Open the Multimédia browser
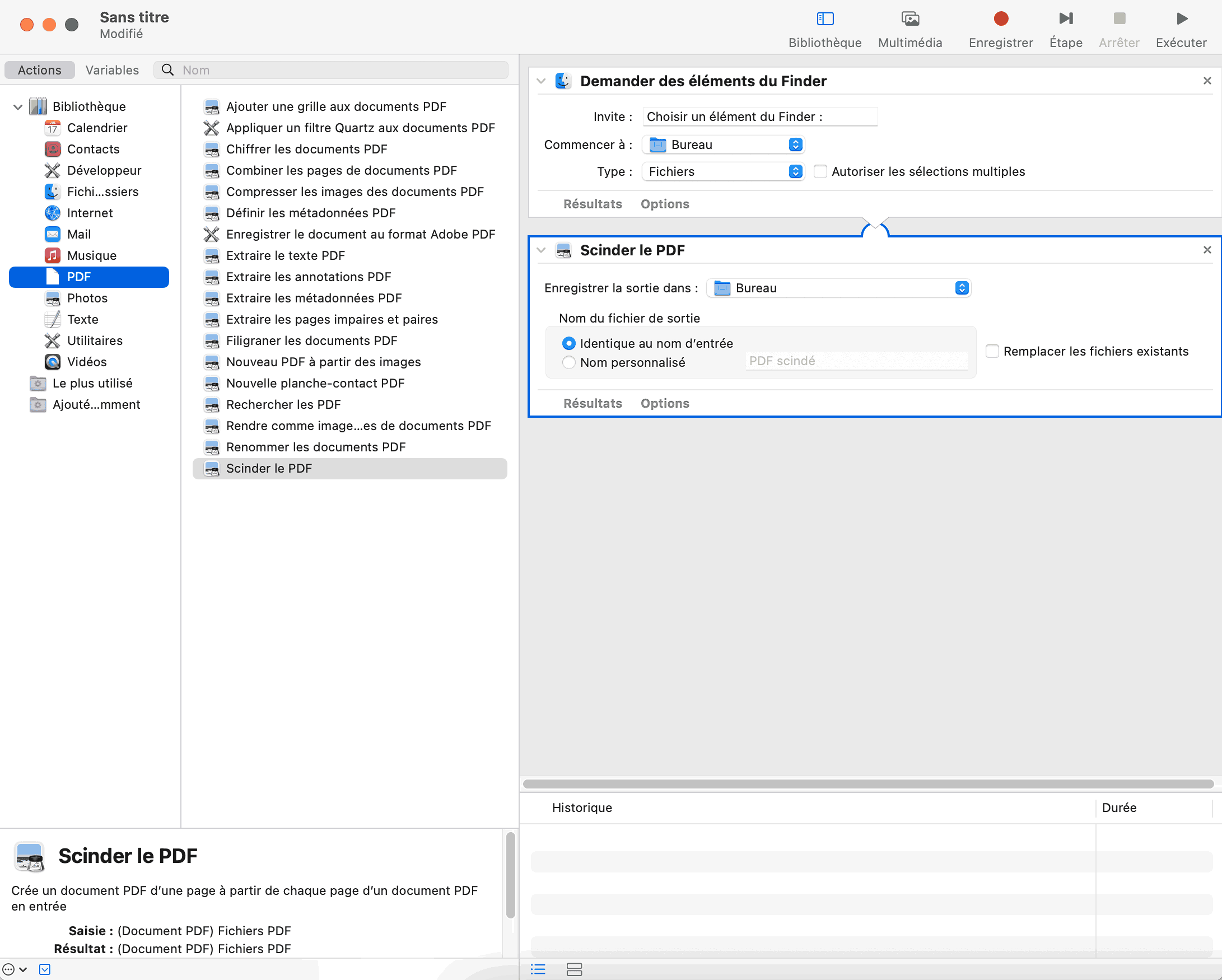The height and width of the screenshot is (980, 1222). point(909,18)
